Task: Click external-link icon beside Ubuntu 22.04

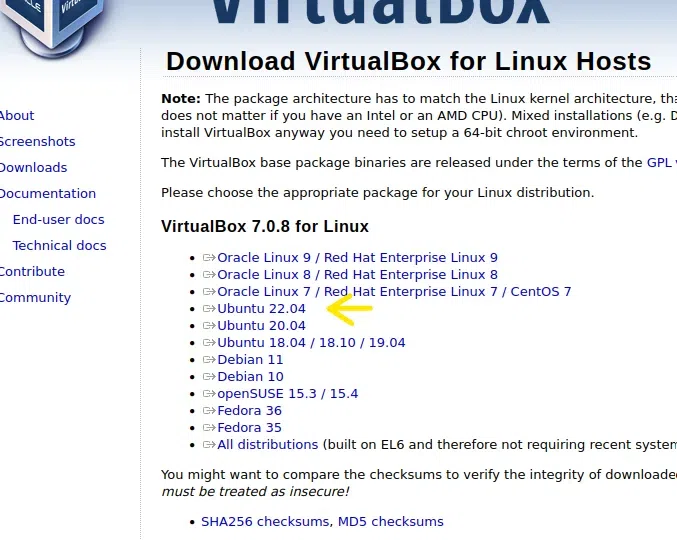Action: 209,309
